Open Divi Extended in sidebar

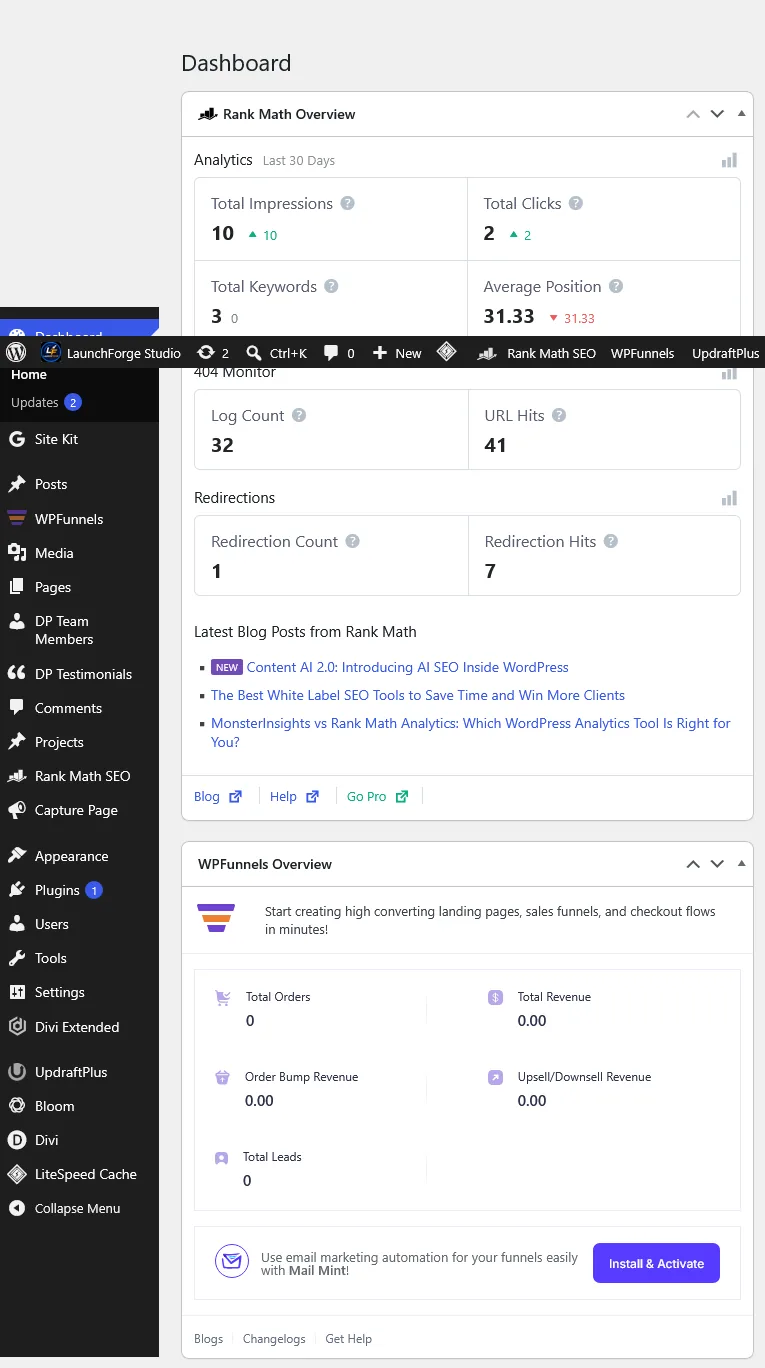tap(79, 1027)
